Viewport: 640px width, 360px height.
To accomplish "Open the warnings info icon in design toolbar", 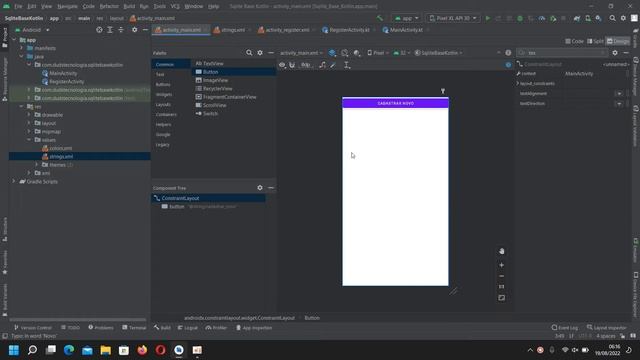I will click(x=508, y=53).
